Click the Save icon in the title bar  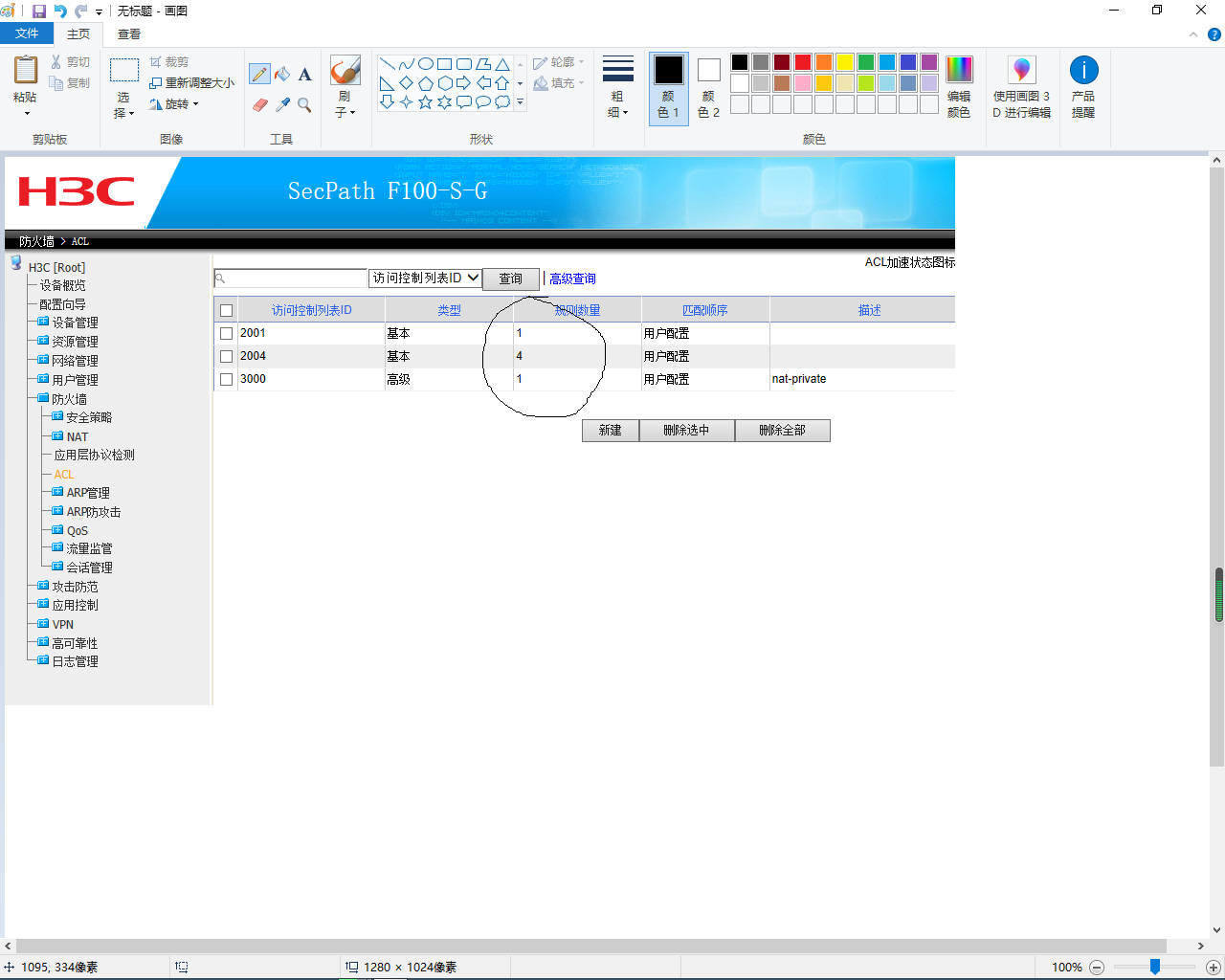(39, 11)
